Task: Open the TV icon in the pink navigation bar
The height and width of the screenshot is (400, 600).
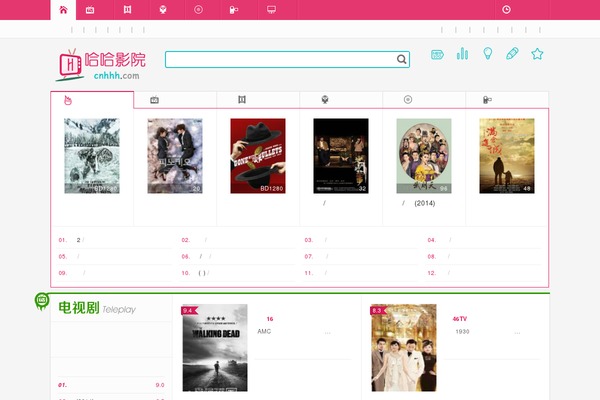Action: [x=90, y=10]
